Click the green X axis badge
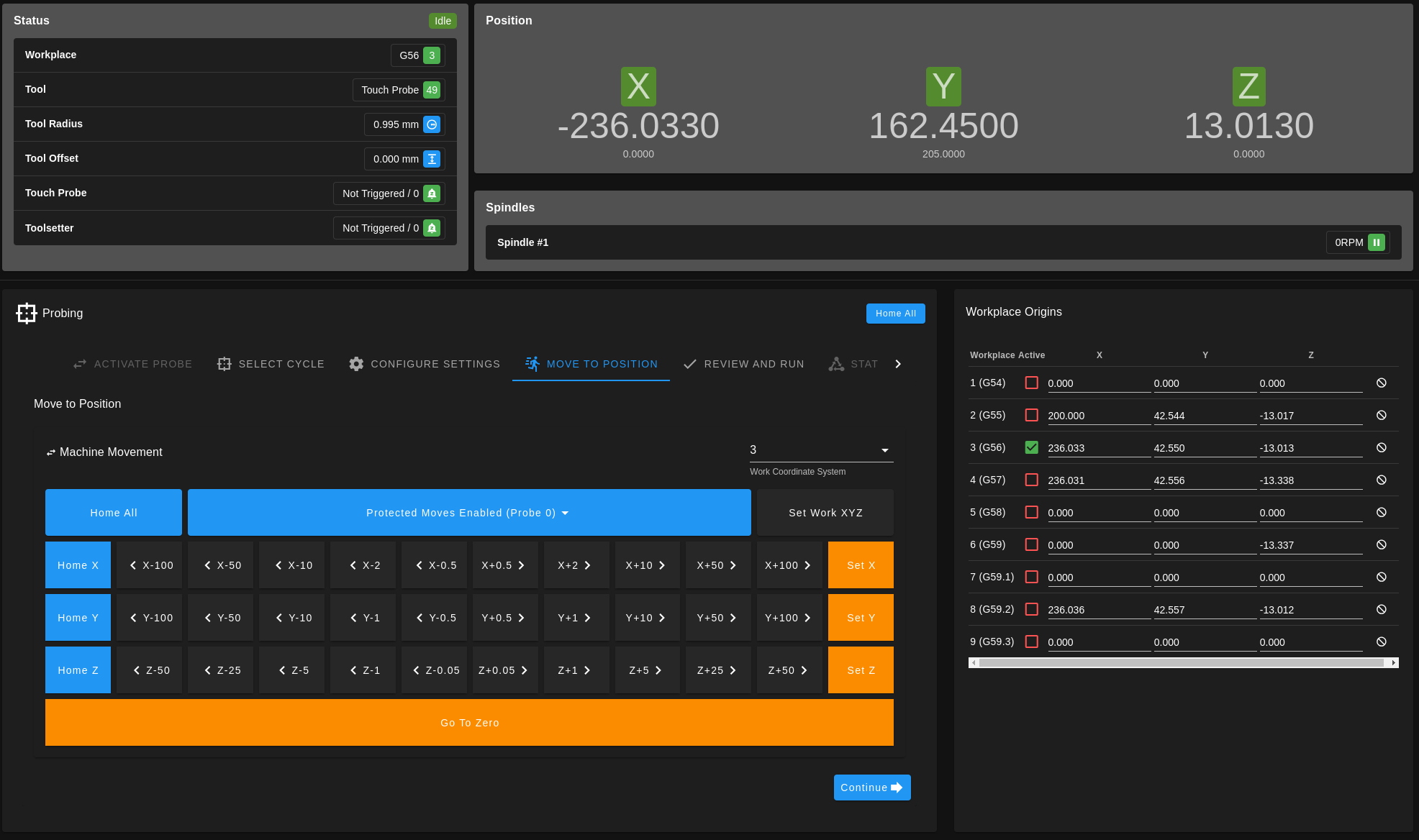1419x840 pixels. coord(638,86)
